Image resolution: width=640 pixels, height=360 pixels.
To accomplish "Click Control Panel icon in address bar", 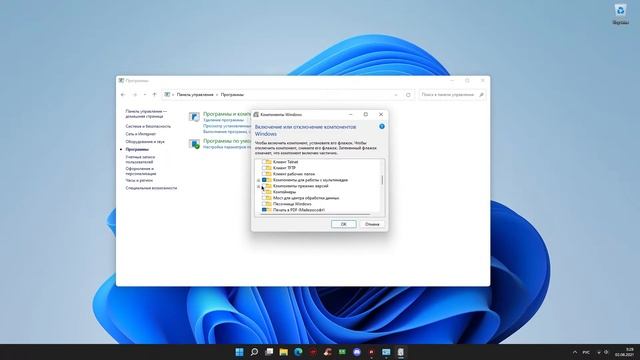I will (x=167, y=95).
